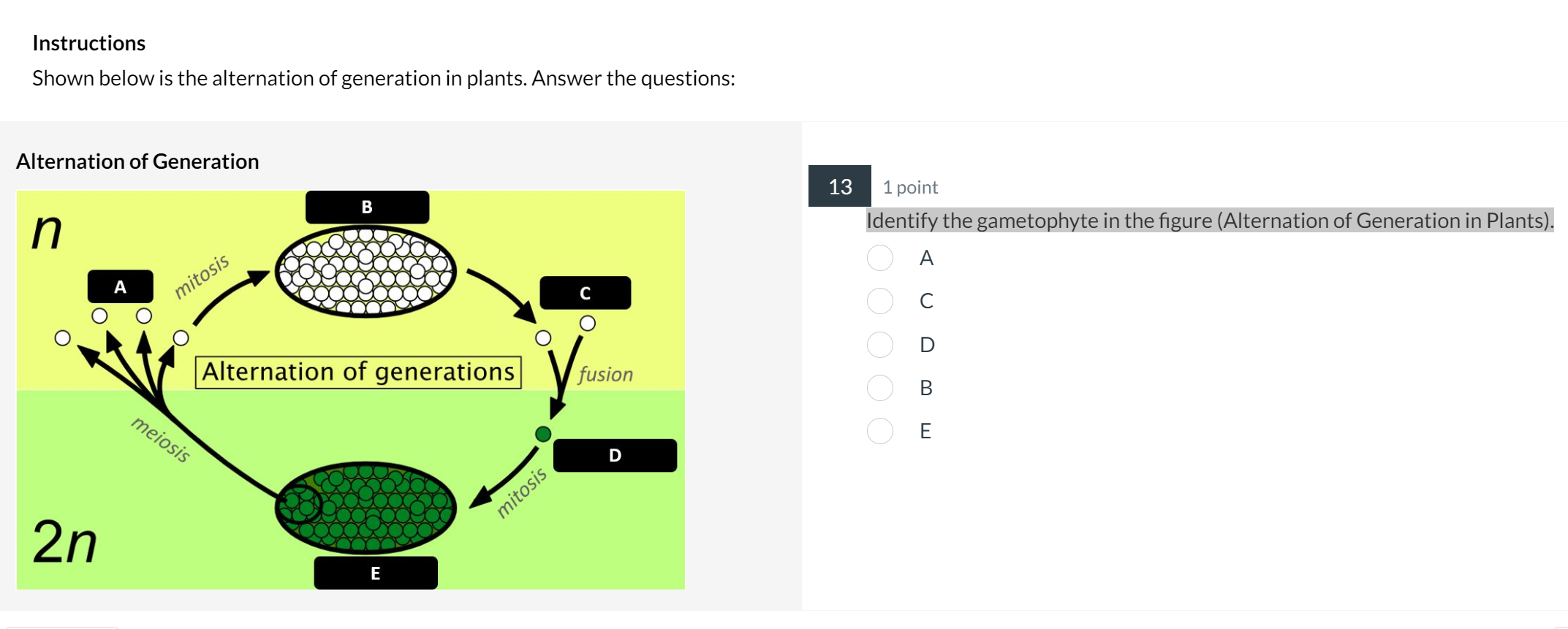Click the Instructions heading

(x=88, y=42)
